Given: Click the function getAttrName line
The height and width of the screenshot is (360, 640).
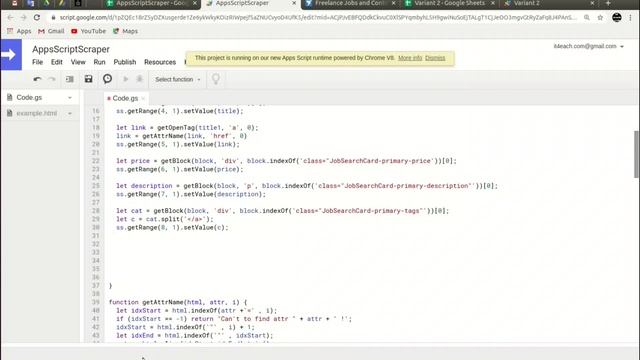Looking at the screenshot, I should point(178,302).
